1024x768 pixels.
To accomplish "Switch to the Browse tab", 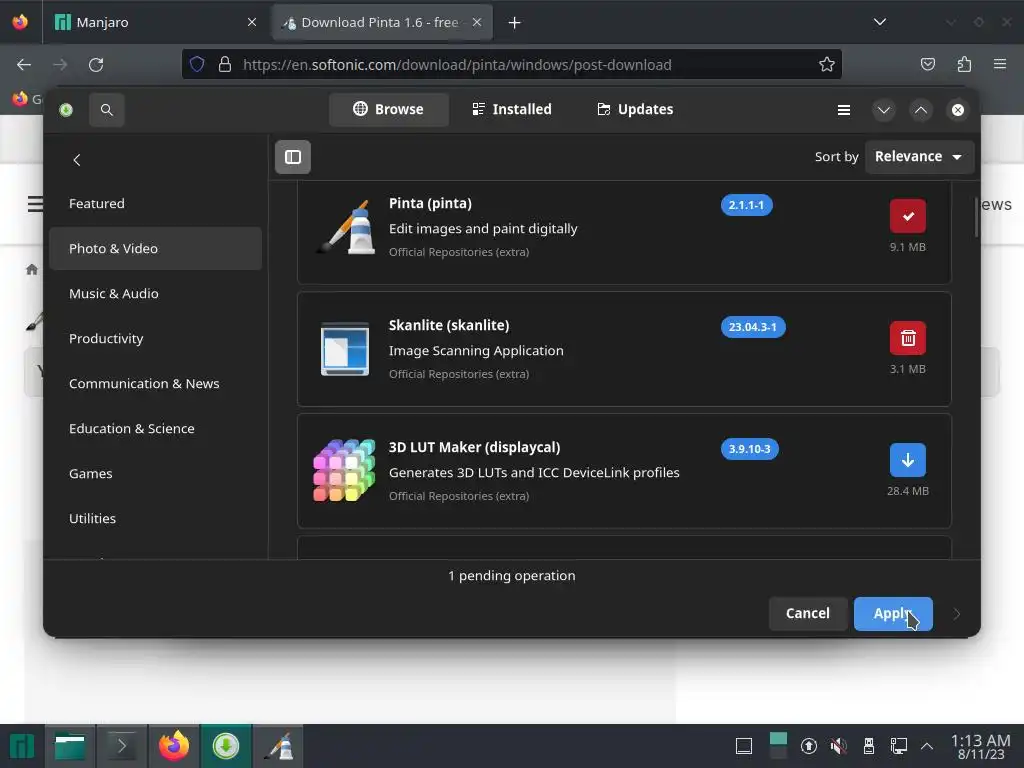I will pyautogui.click(x=389, y=109).
